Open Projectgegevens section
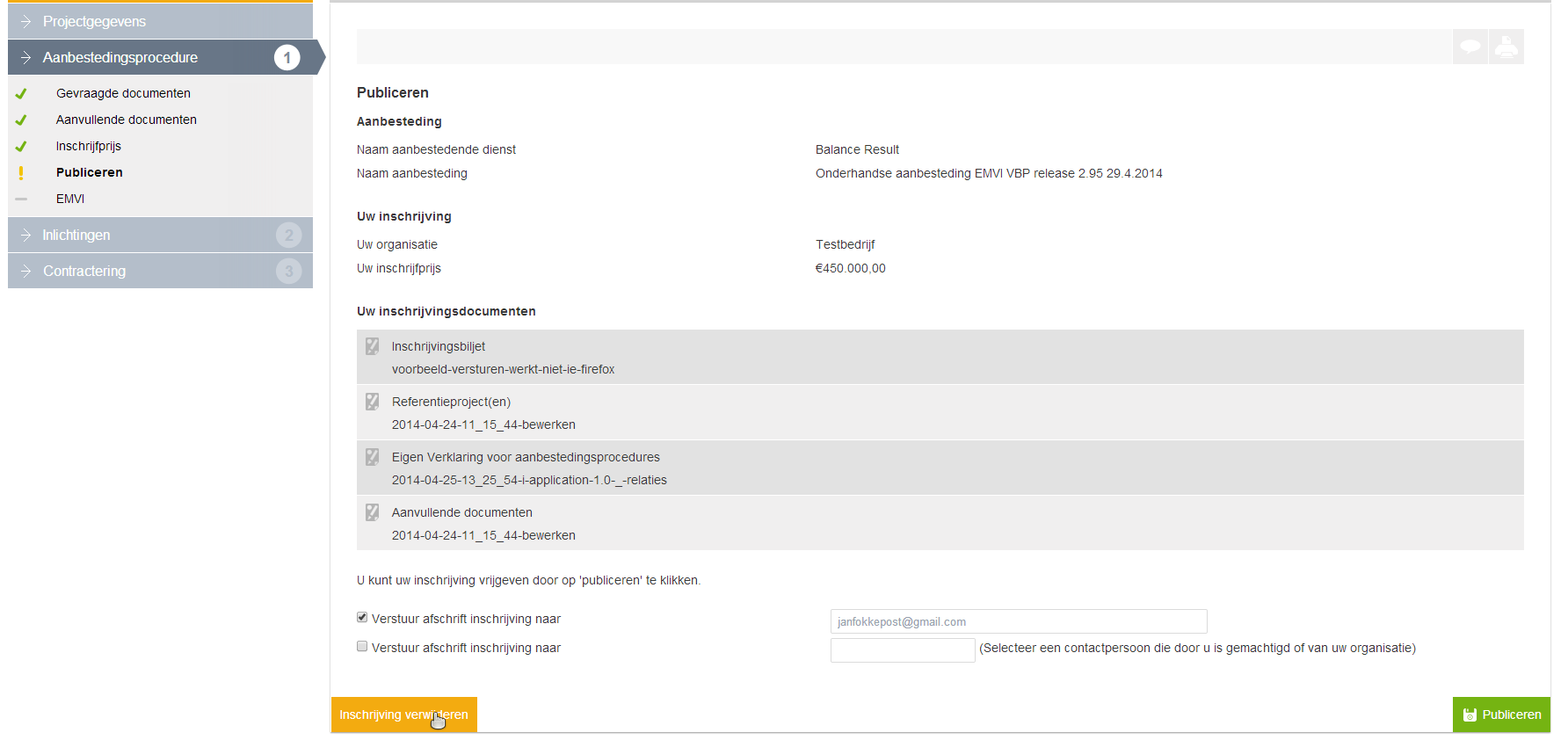The image size is (1568, 740). (160, 21)
